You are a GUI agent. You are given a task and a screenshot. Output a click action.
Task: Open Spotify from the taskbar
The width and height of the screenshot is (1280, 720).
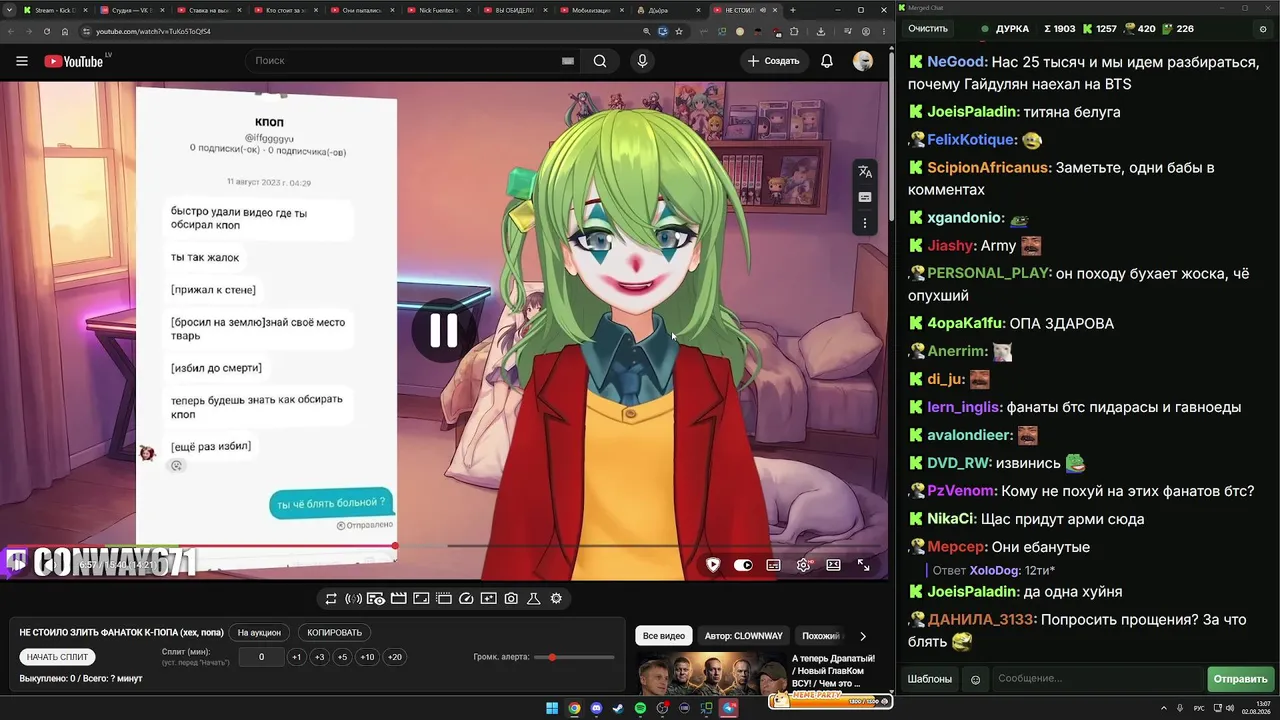(x=641, y=709)
